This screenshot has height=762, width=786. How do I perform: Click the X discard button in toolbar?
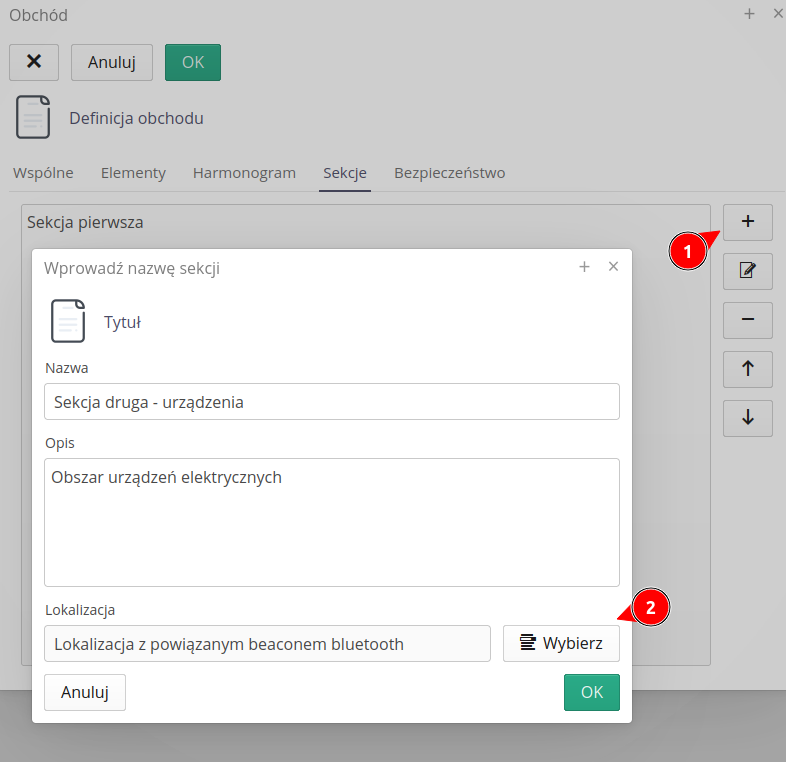click(x=34, y=62)
